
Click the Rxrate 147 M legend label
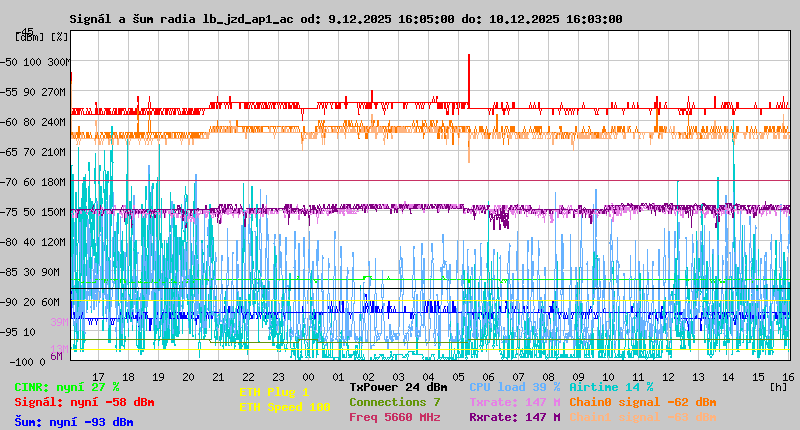(514, 417)
